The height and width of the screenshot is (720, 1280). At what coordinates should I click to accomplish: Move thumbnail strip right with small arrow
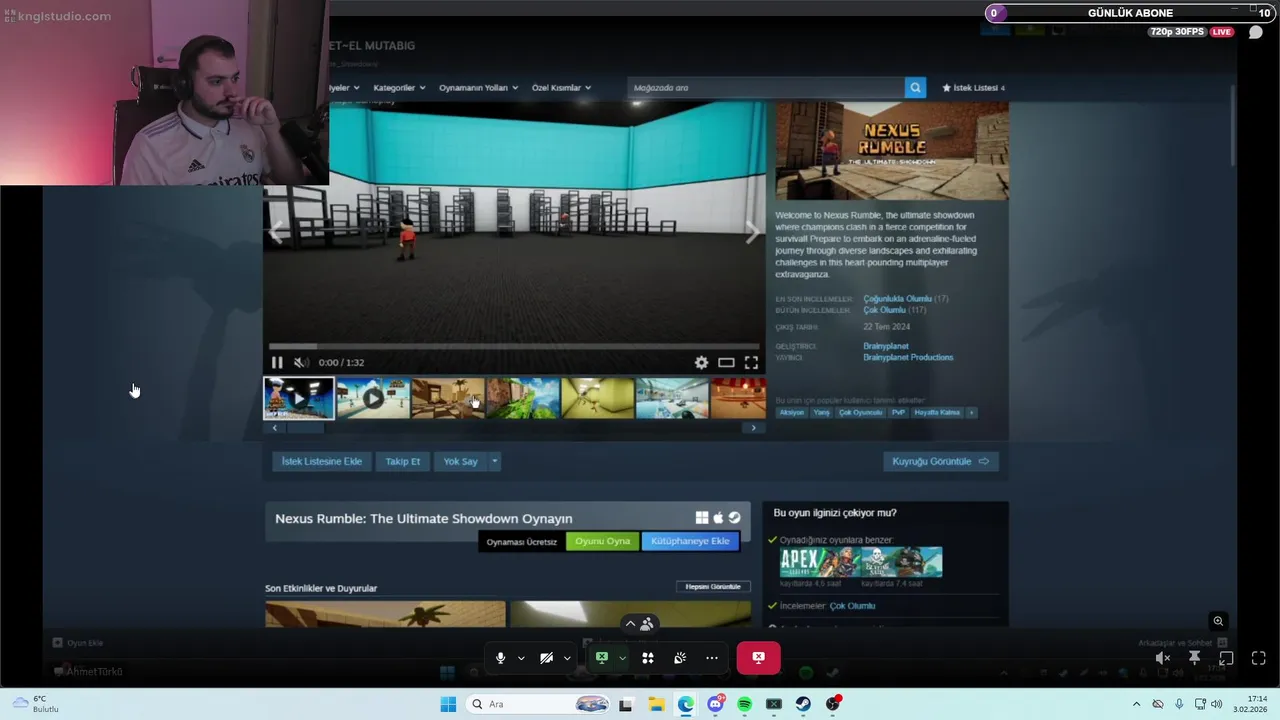click(x=754, y=428)
